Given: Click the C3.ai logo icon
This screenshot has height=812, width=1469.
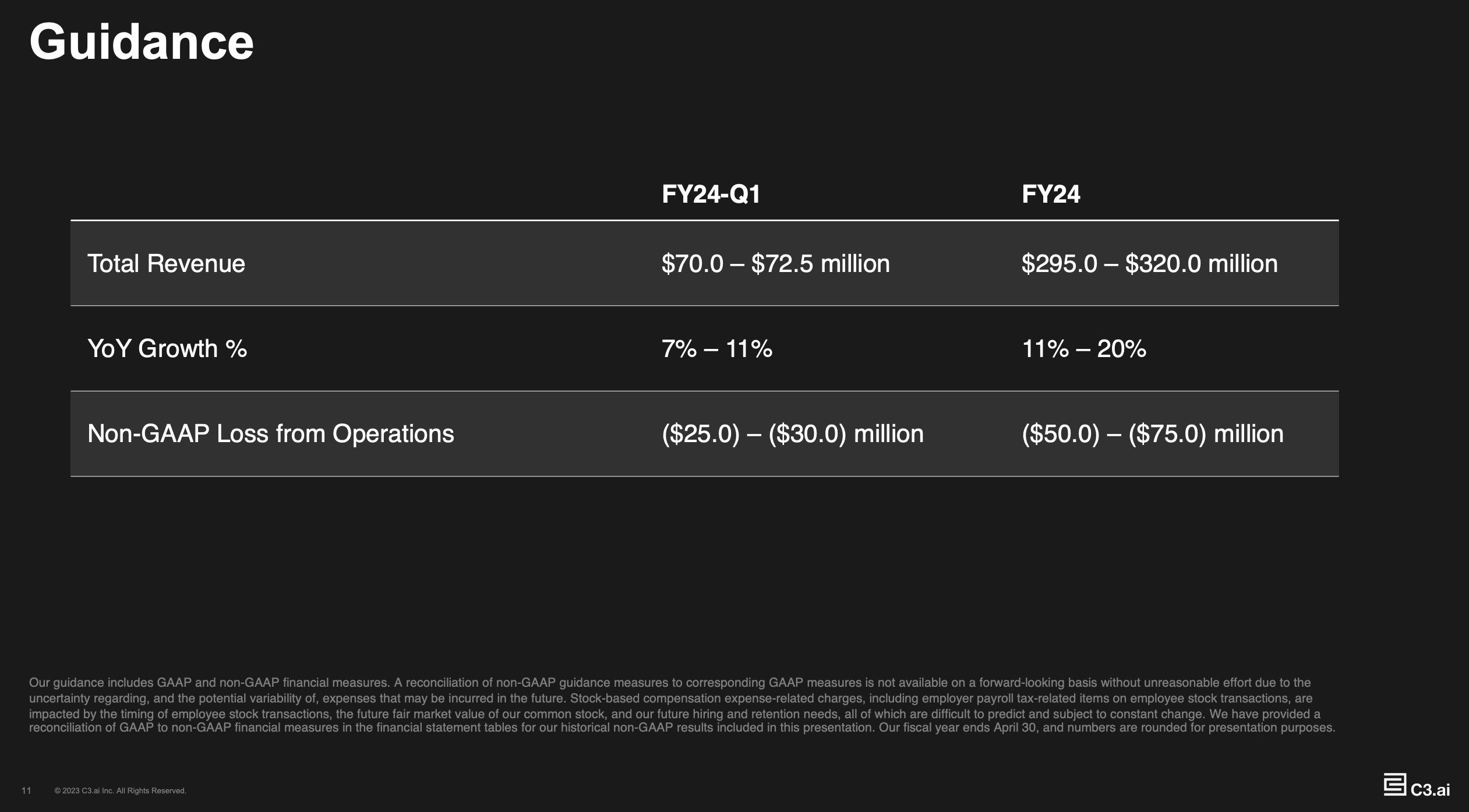Looking at the screenshot, I should tap(1394, 785).
